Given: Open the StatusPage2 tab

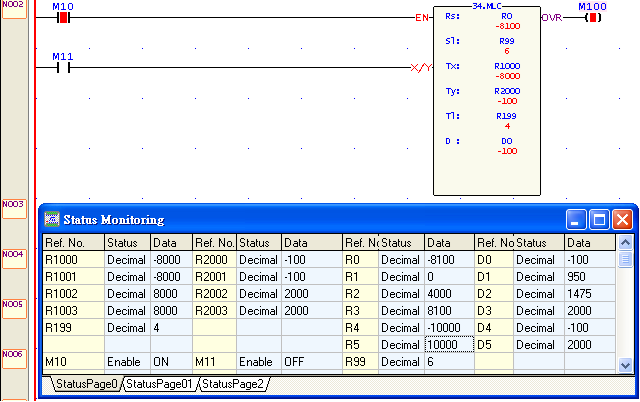Looking at the screenshot, I should [233, 384].
